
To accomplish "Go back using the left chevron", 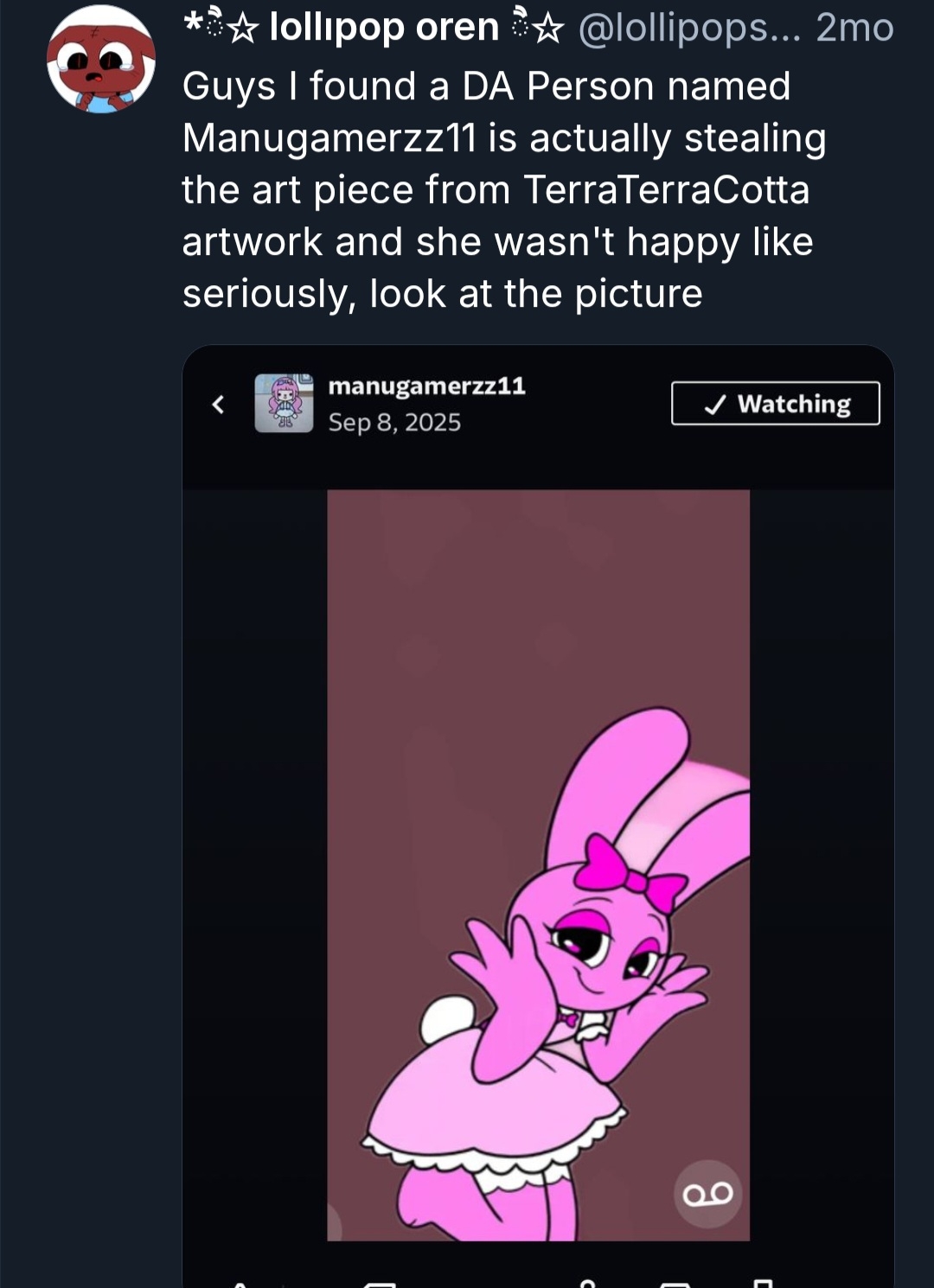I will coord(218,404).
